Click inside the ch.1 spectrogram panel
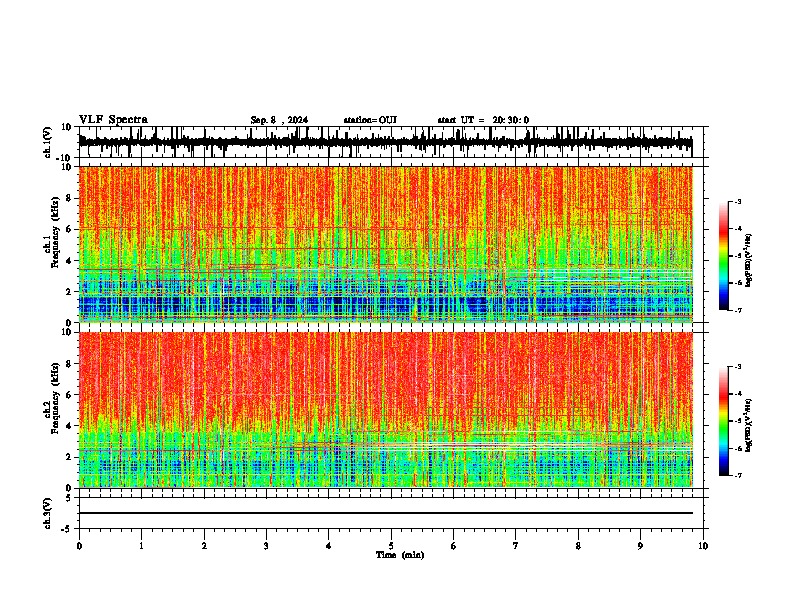792x612 pixels. point(385,244)
